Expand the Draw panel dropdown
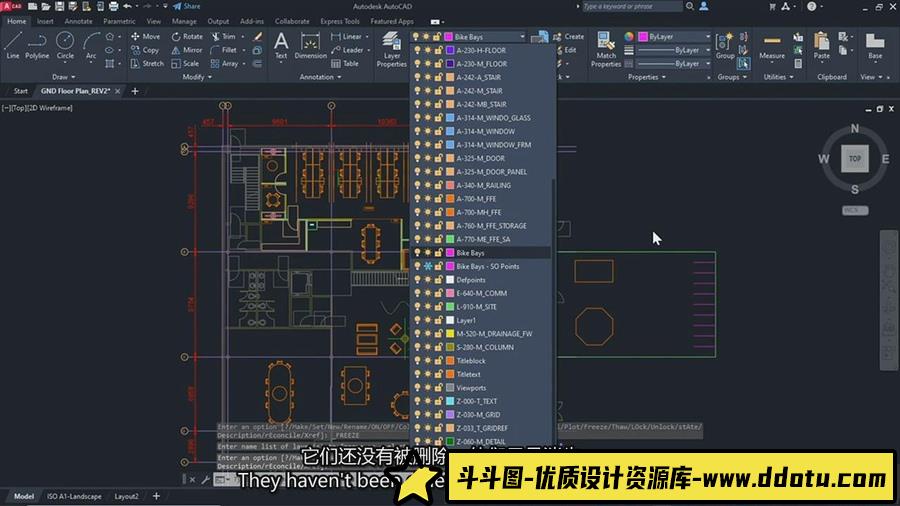Screen dimensions: 900x506 (x=64, y=77)
